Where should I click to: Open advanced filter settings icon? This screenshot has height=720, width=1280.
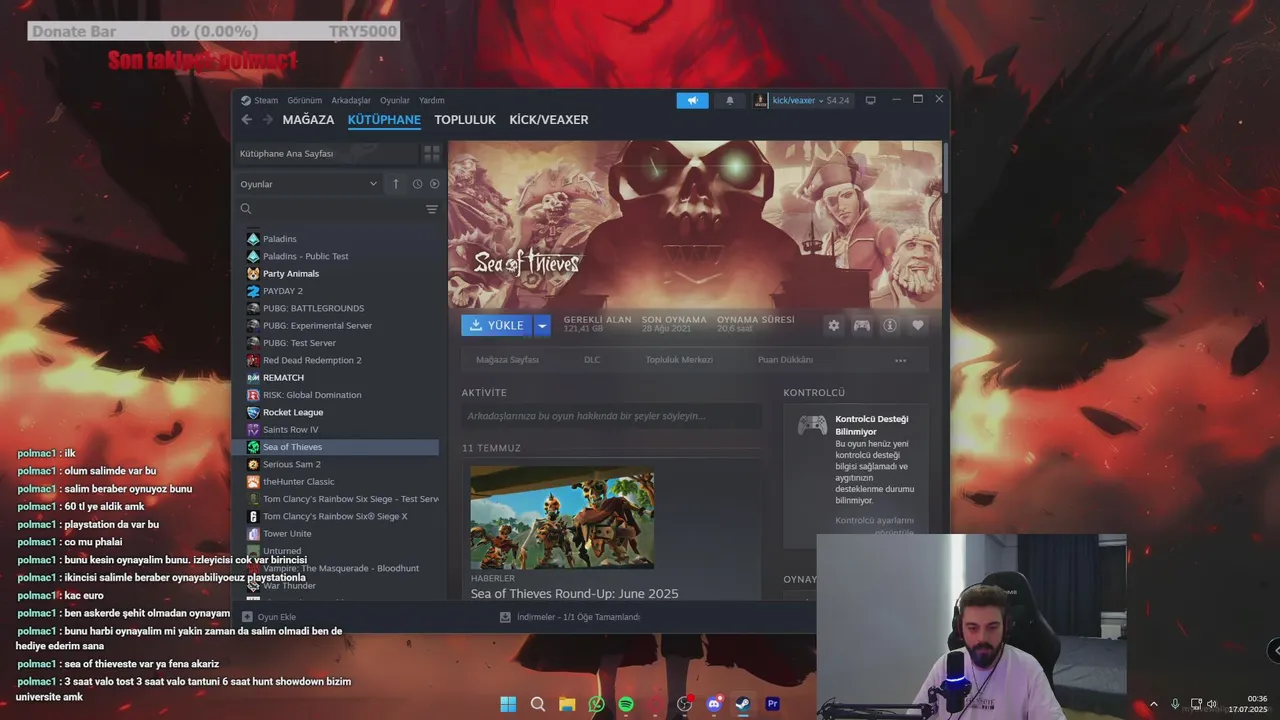[x=432, y=209]
